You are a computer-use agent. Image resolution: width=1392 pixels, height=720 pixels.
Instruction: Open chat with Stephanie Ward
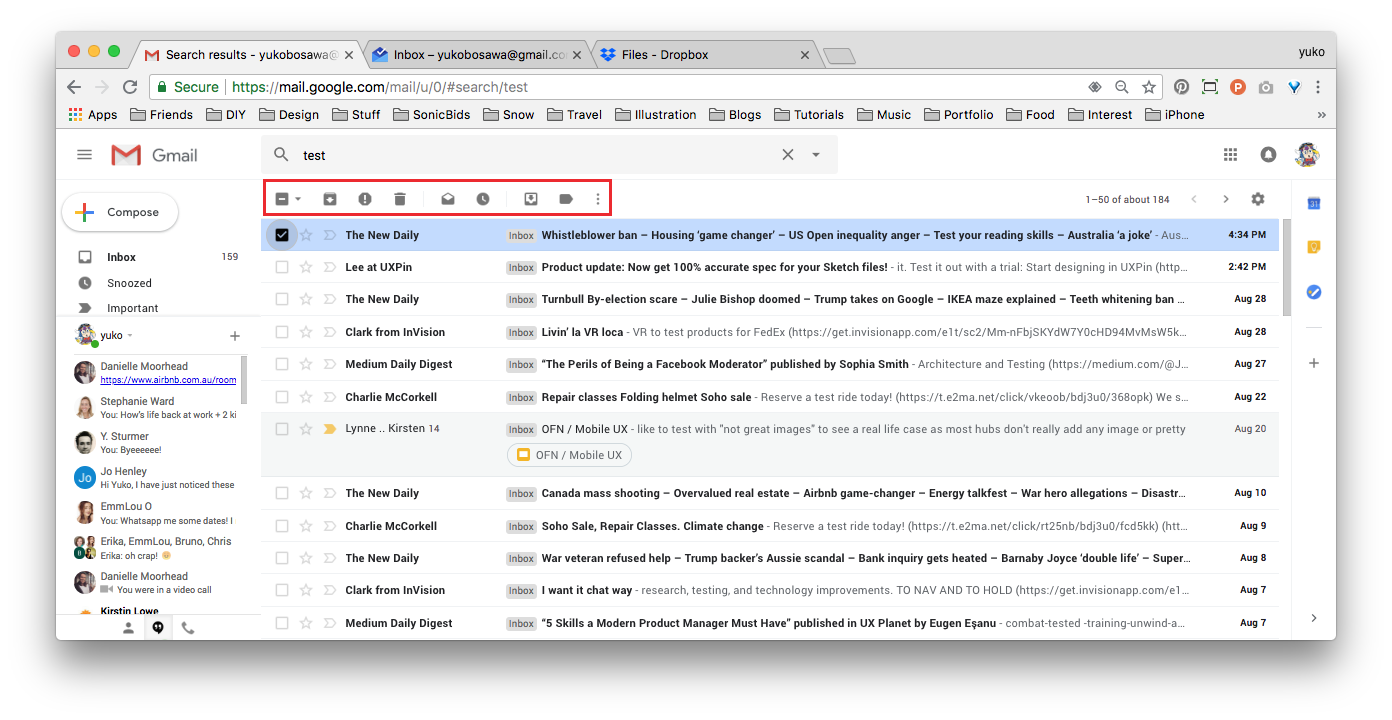click(155, 407)
